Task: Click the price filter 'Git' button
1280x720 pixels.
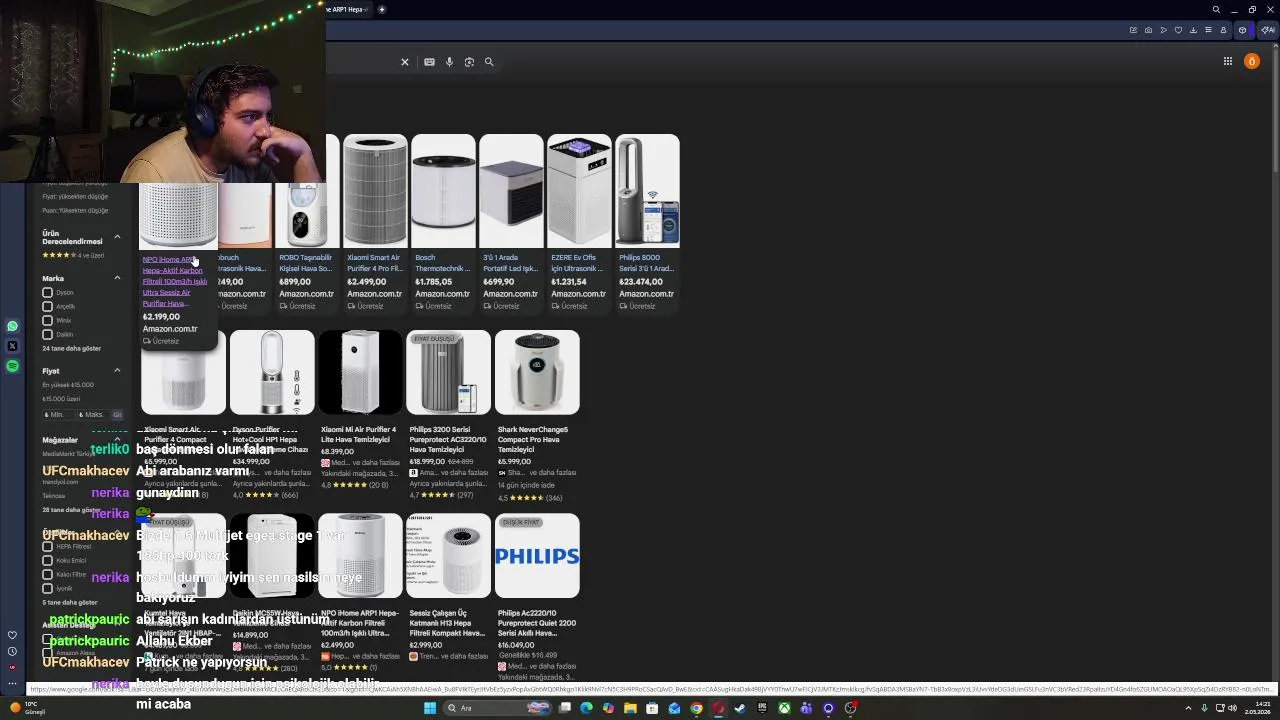Action: tap(117, 414)
